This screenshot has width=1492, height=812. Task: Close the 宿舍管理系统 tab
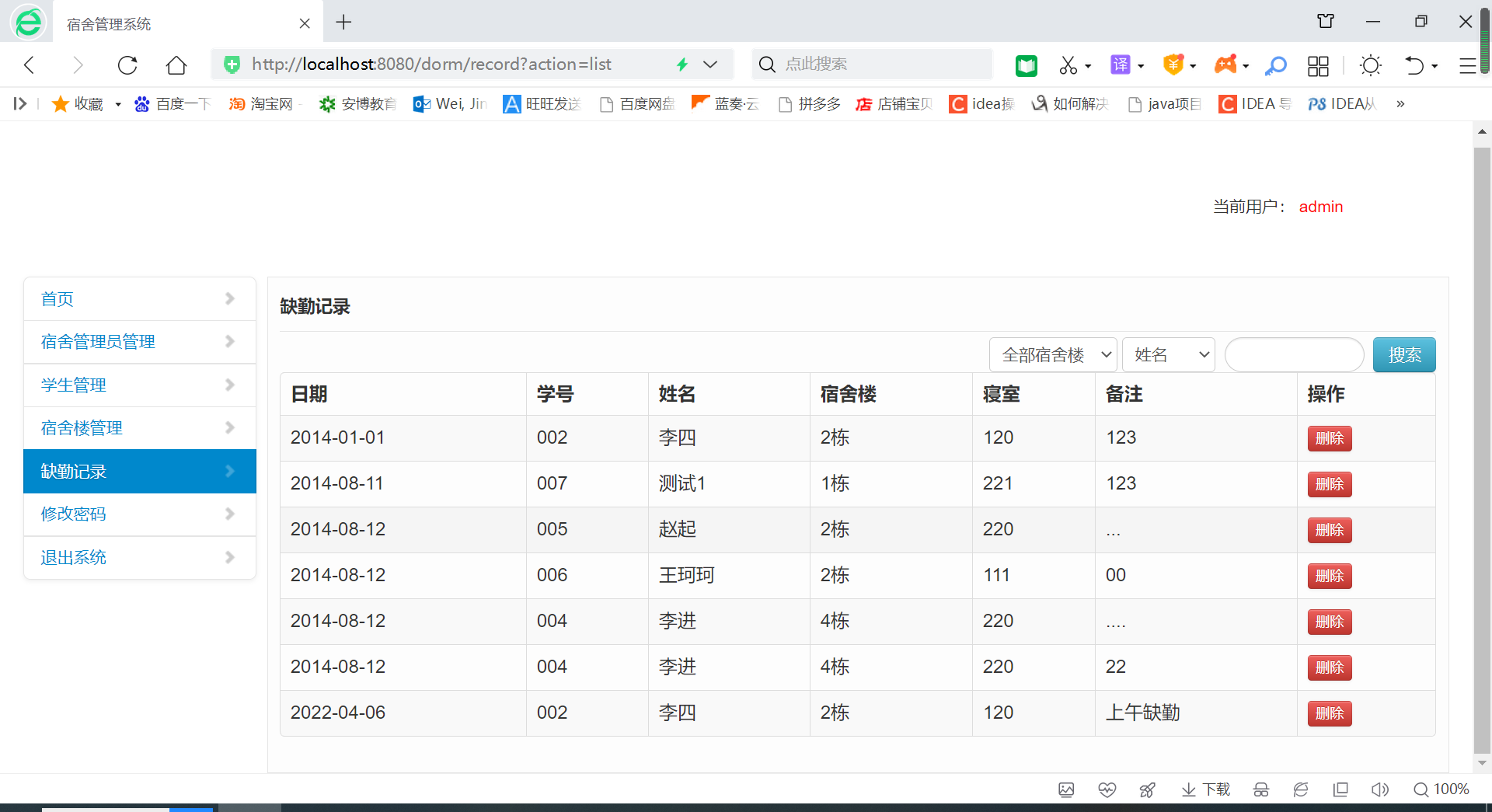click(305, 23)
